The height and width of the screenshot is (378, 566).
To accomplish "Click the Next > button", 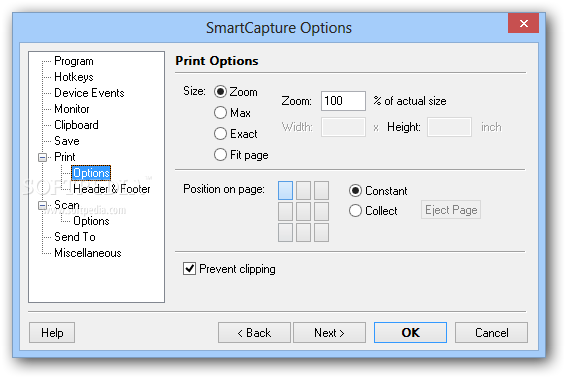I will (x=329, y=333).
